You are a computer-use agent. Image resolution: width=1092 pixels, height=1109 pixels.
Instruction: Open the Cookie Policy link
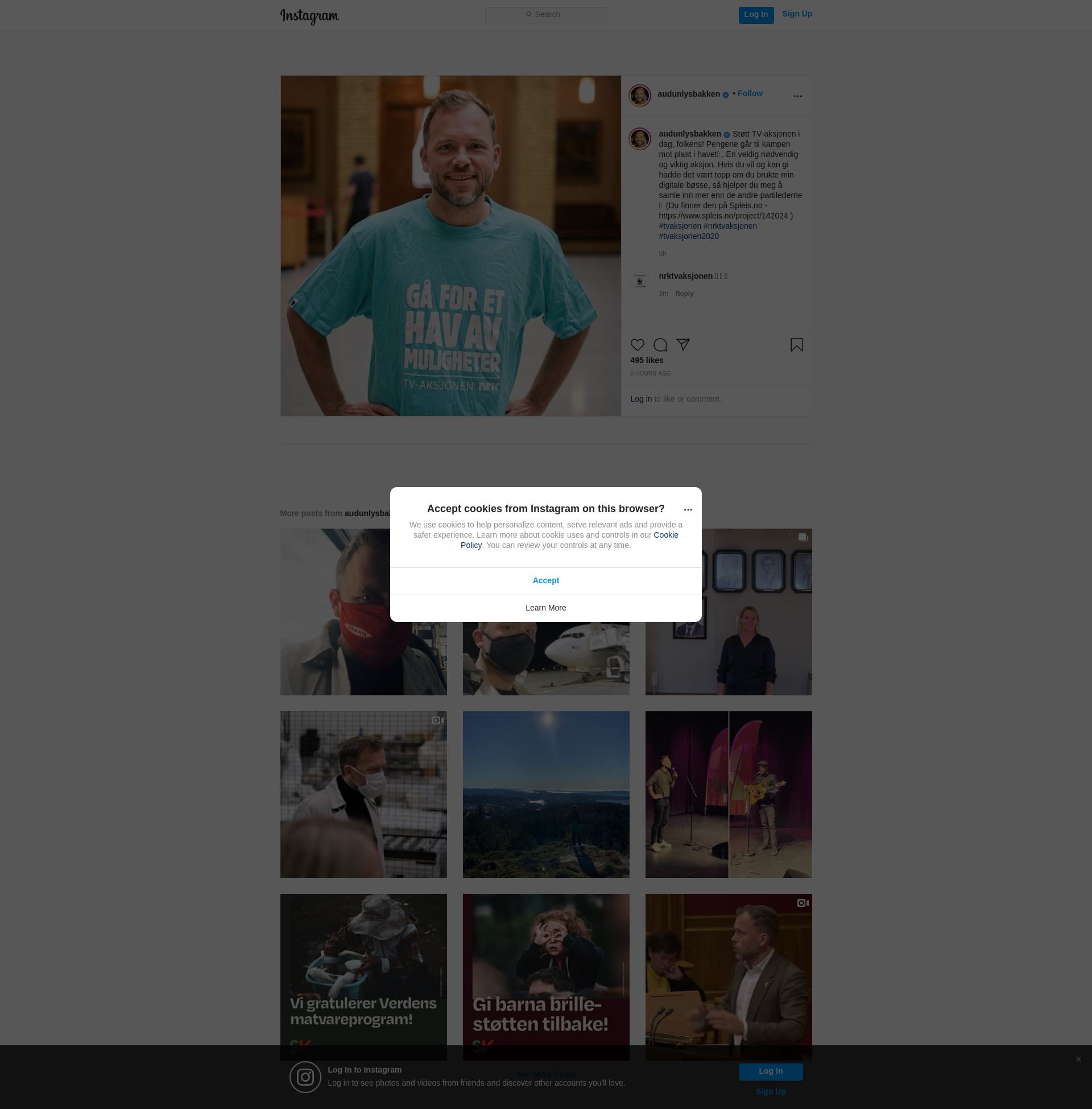665,535
